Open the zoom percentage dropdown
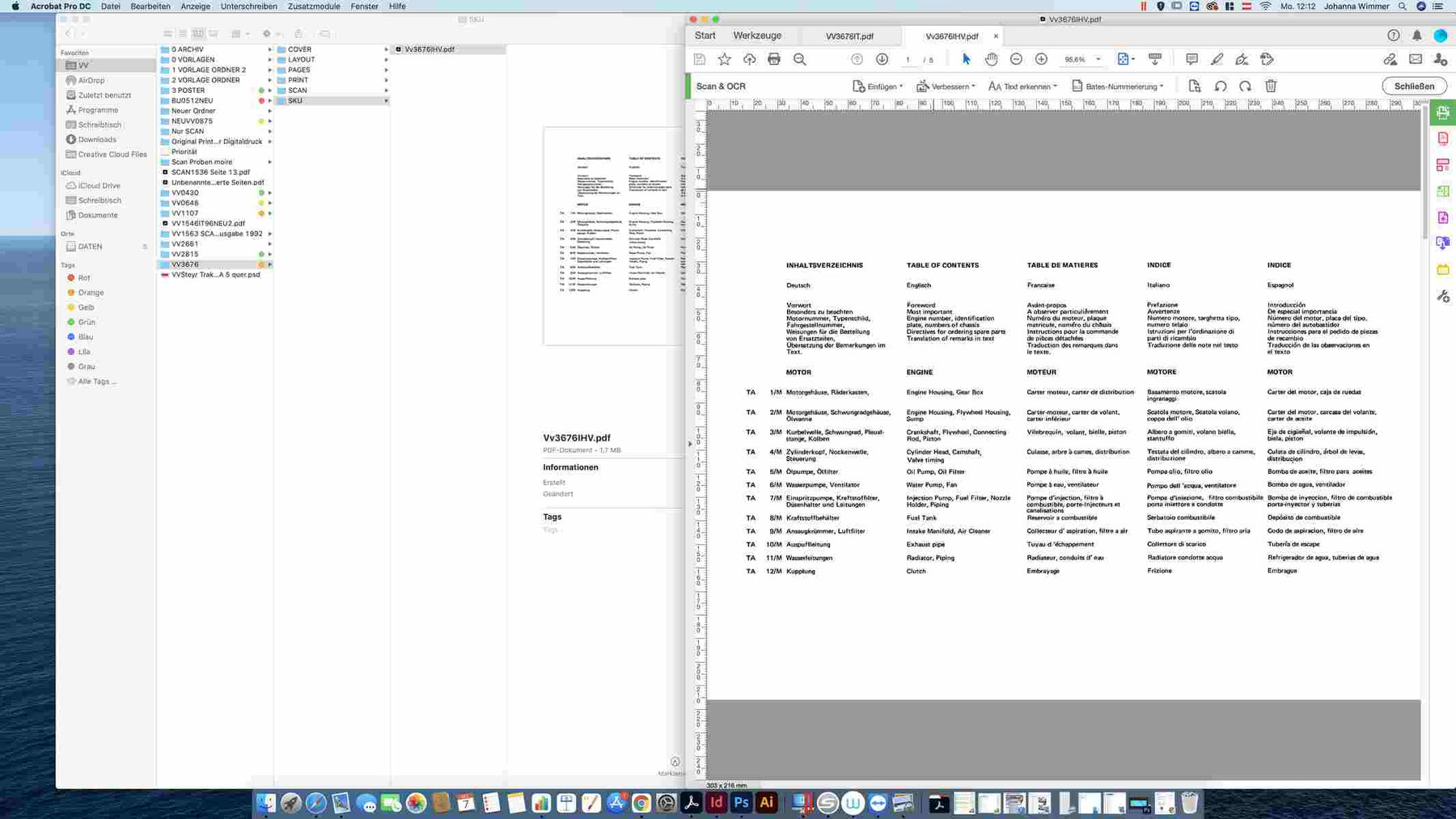Image resolution: width=1456 pixels, height=819 pixels. pos(1098,60)
